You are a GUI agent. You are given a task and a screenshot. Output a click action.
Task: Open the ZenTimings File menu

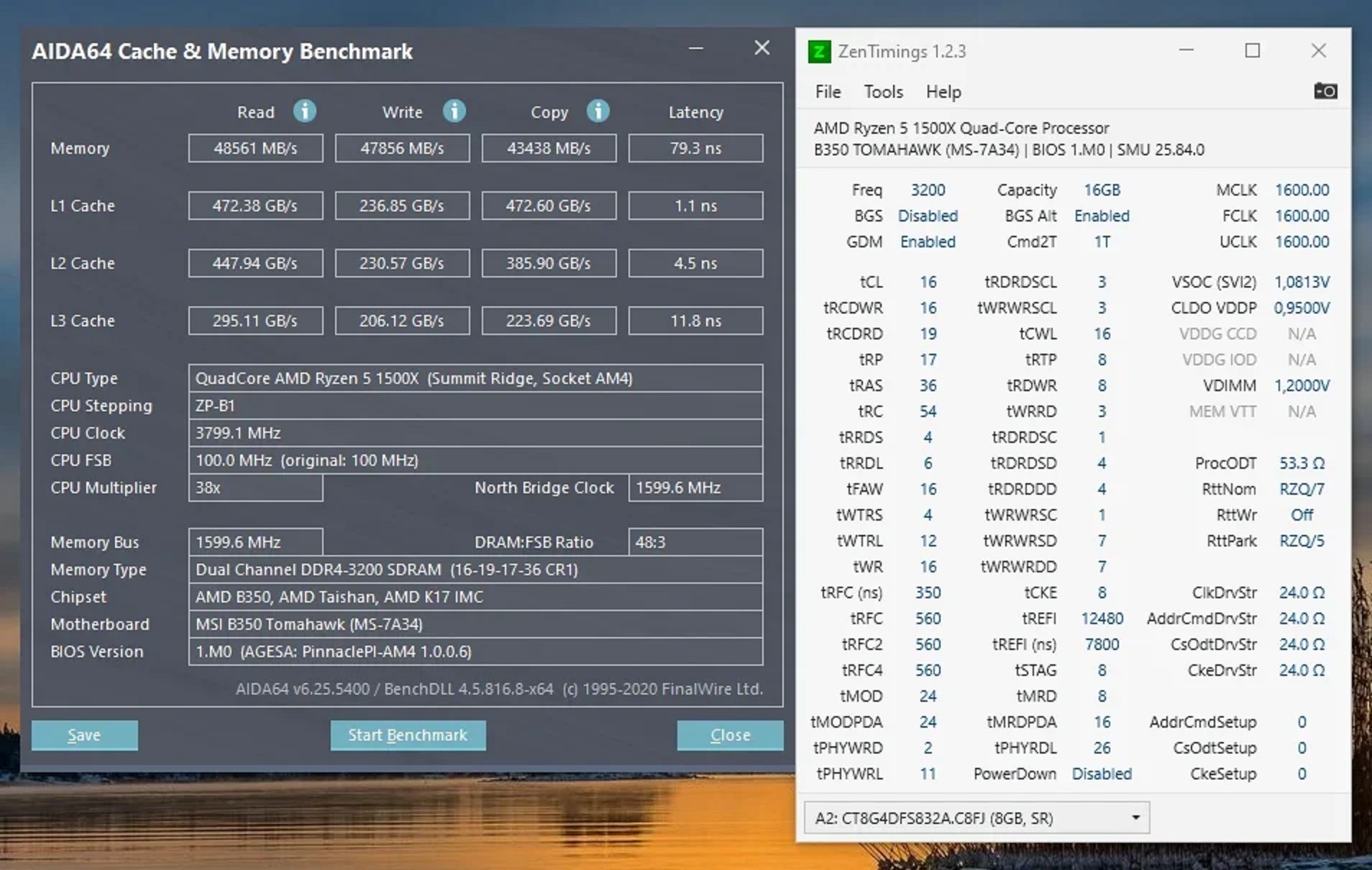click(x=828, y=92)
